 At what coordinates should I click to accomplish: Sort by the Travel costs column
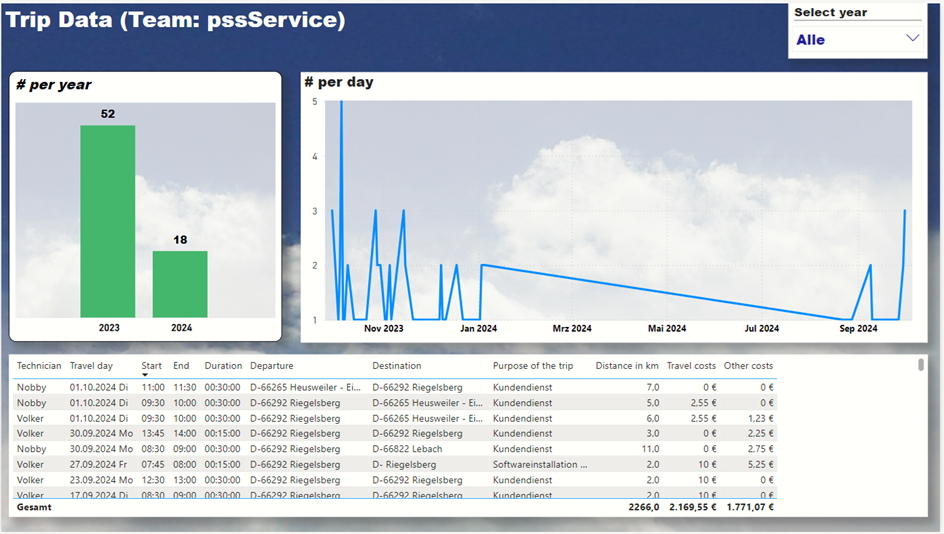pos(691,366)
